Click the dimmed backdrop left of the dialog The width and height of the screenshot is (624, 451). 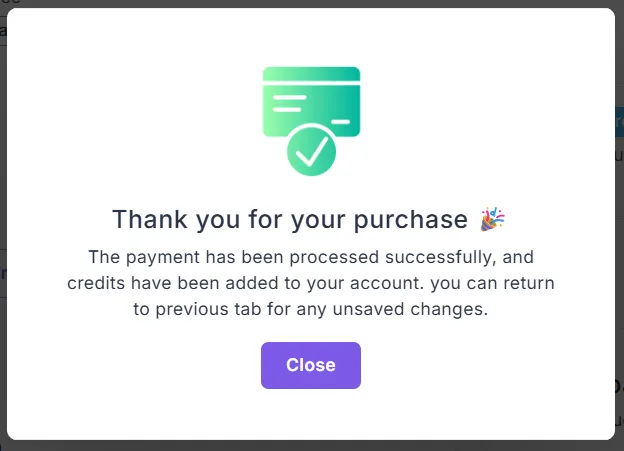(x=3, y=200)
